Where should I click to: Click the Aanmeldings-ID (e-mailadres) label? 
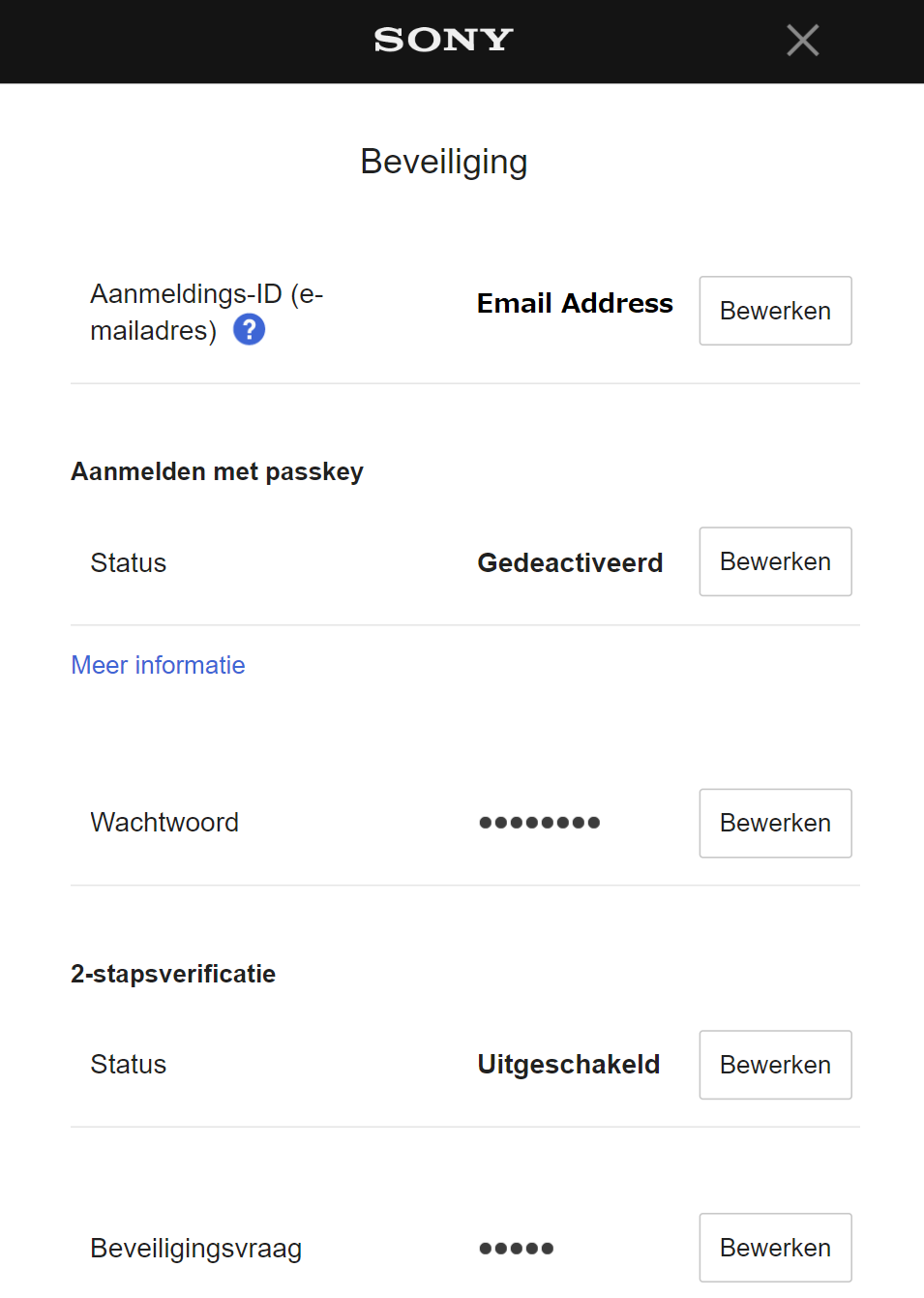tap(206, 294)
